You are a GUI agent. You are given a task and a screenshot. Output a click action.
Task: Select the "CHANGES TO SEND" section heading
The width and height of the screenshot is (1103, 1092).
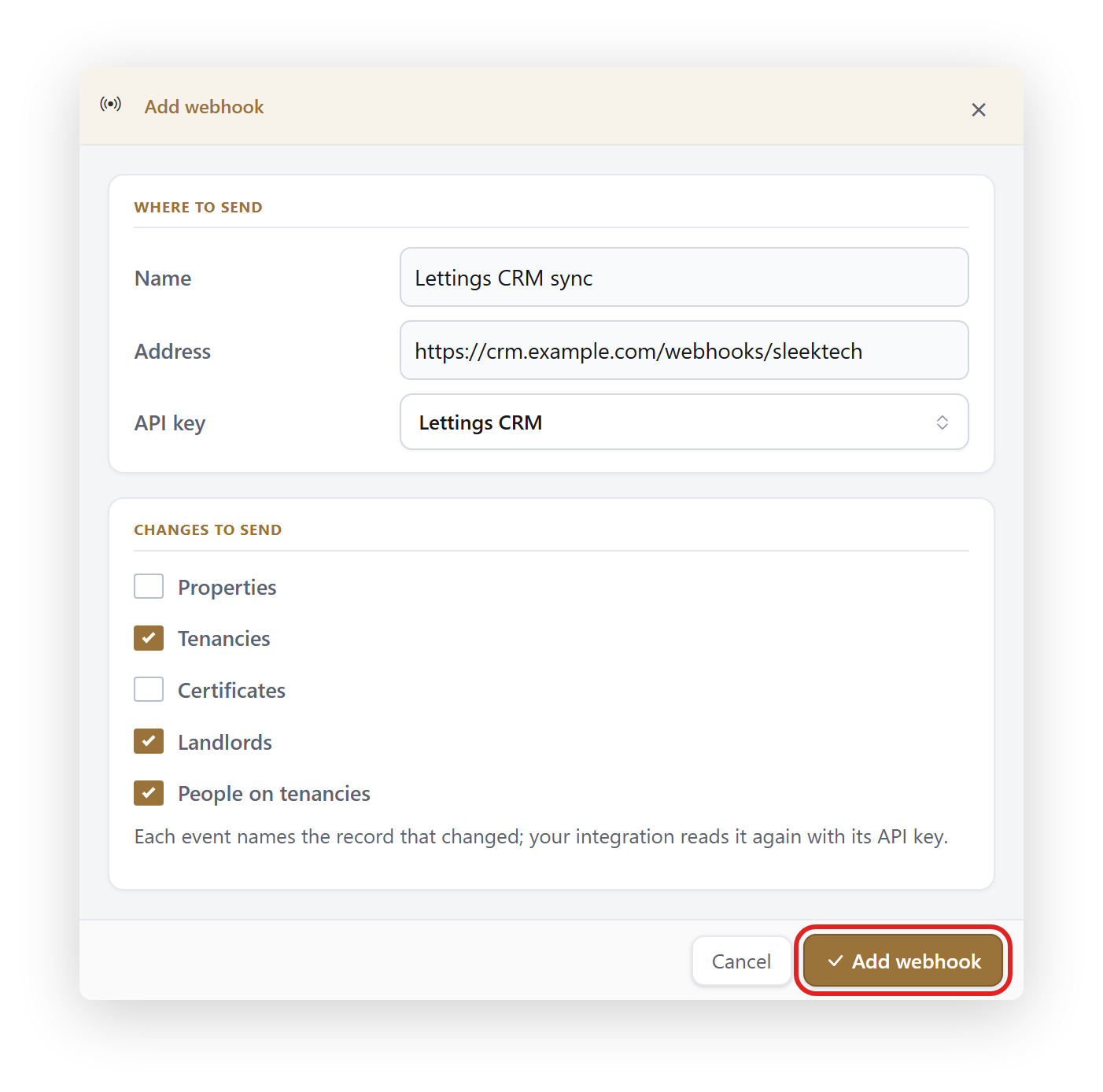click(x=208, y=530)
